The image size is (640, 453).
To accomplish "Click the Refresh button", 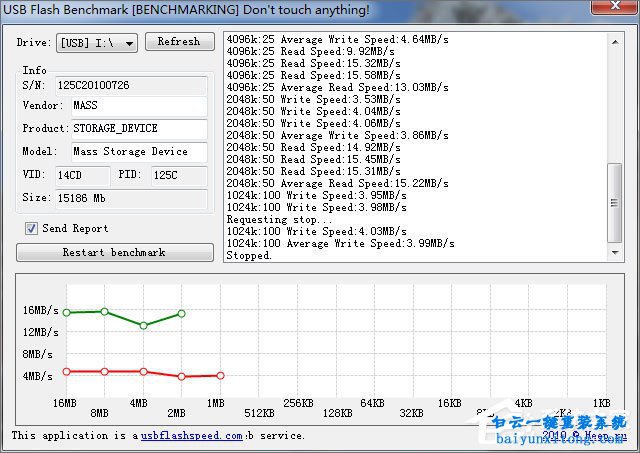I will (x=179, y=42).
